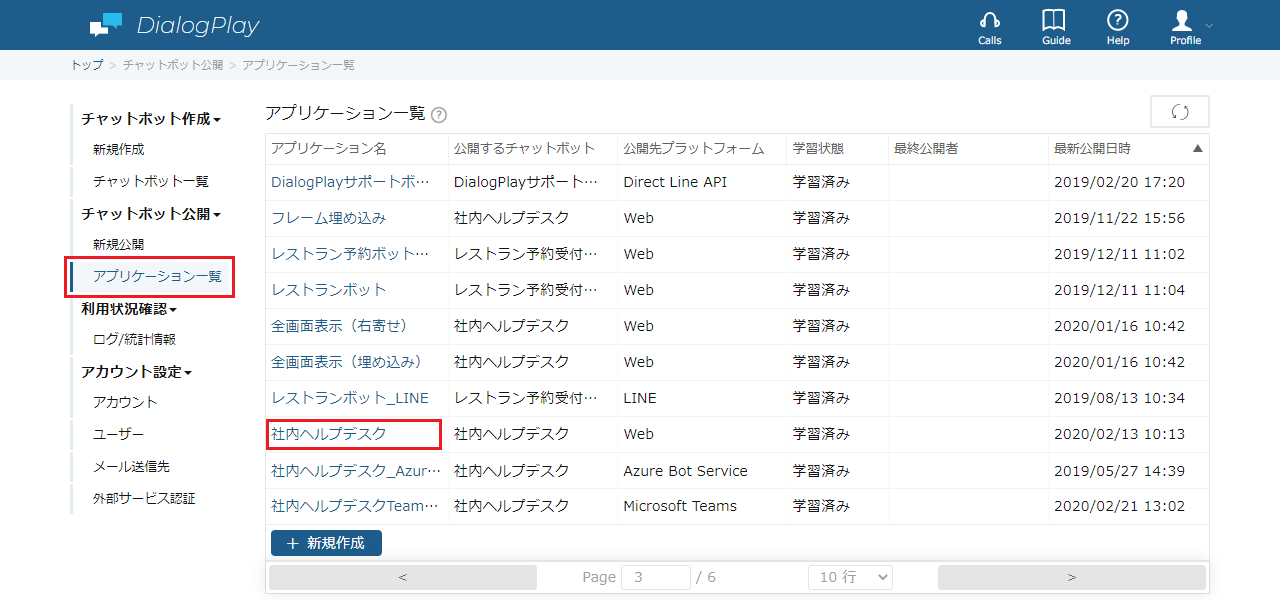Select アプリケーション一覧 in the sidebar

point(157,276)
